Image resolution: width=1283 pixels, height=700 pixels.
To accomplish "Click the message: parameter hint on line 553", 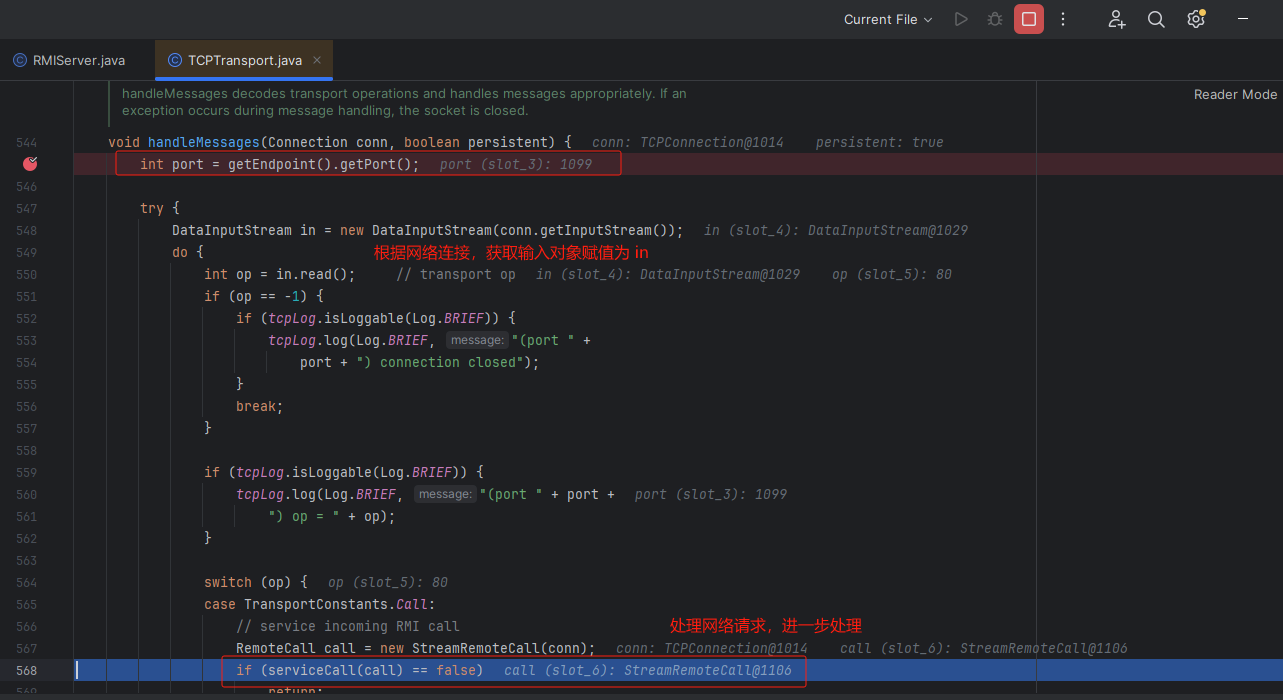I will click(x=476, y=340).
